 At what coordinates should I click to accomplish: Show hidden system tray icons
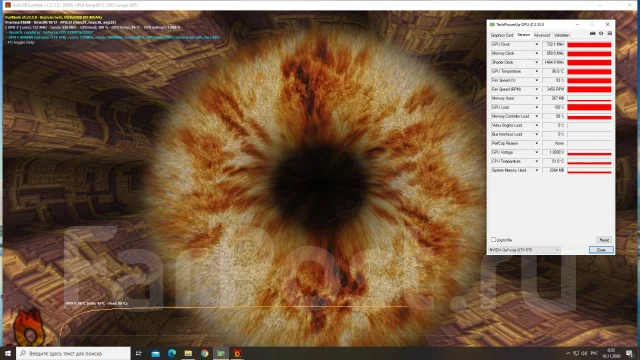568,353
